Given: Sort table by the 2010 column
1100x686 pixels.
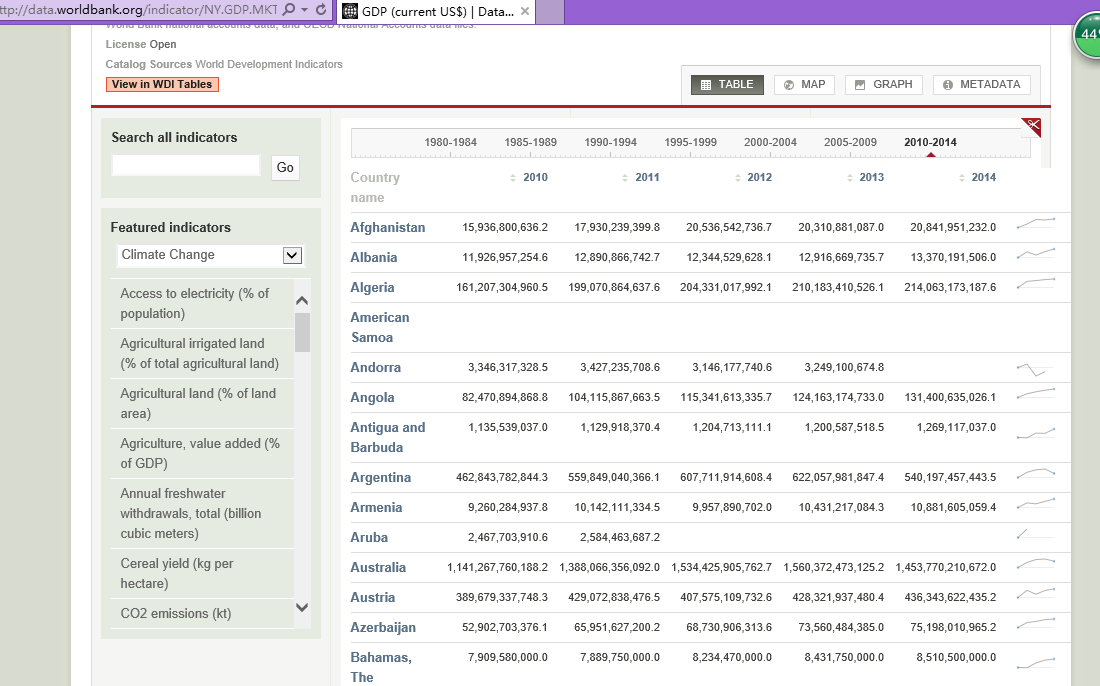Looking at the screenshot, I should click(529, 177).
